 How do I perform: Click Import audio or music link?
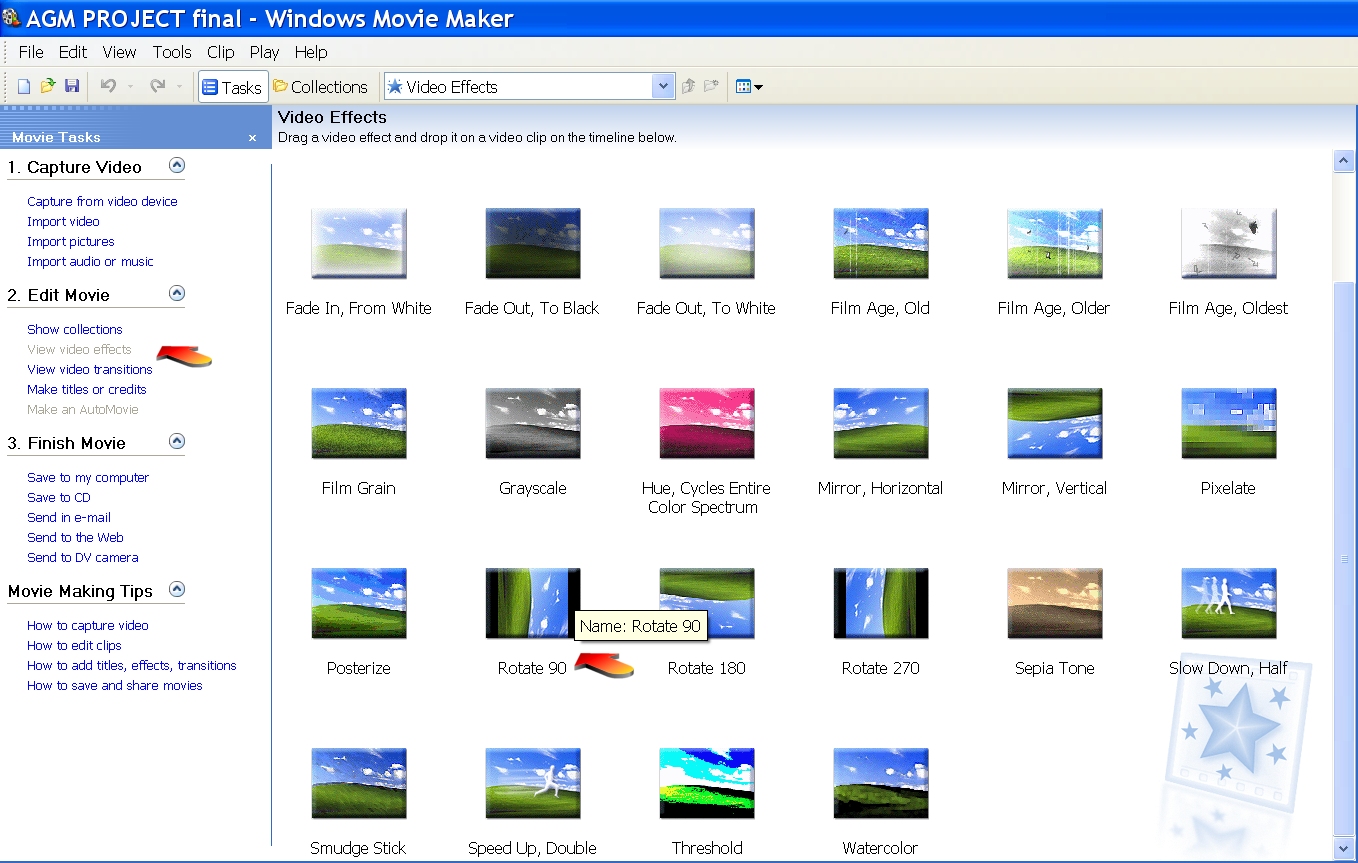pos(90,261)
